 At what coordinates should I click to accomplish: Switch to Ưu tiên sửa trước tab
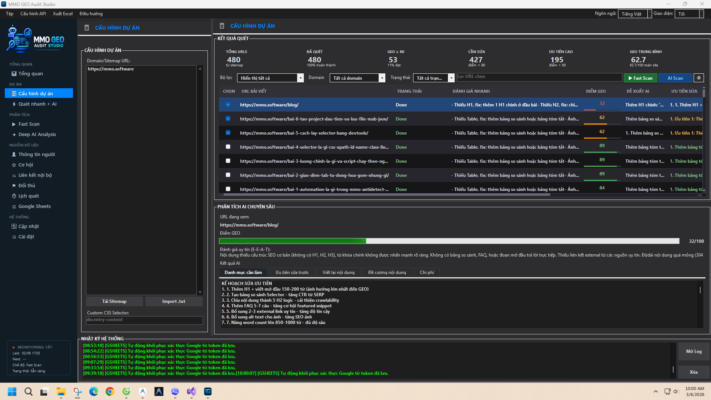[292, 273]
